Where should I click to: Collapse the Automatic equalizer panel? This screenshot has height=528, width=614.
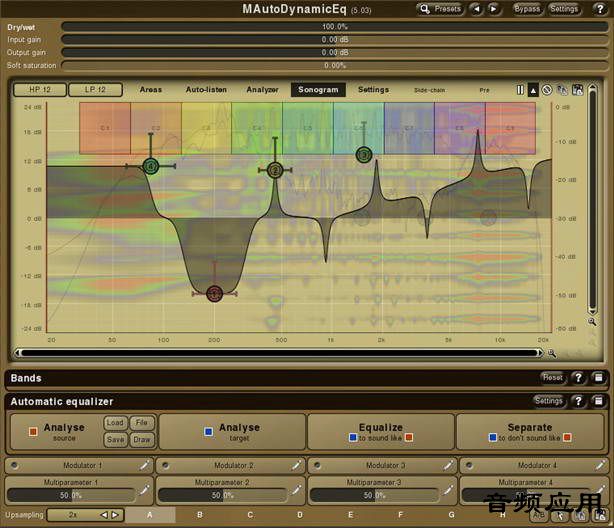(x=599, y=401)
